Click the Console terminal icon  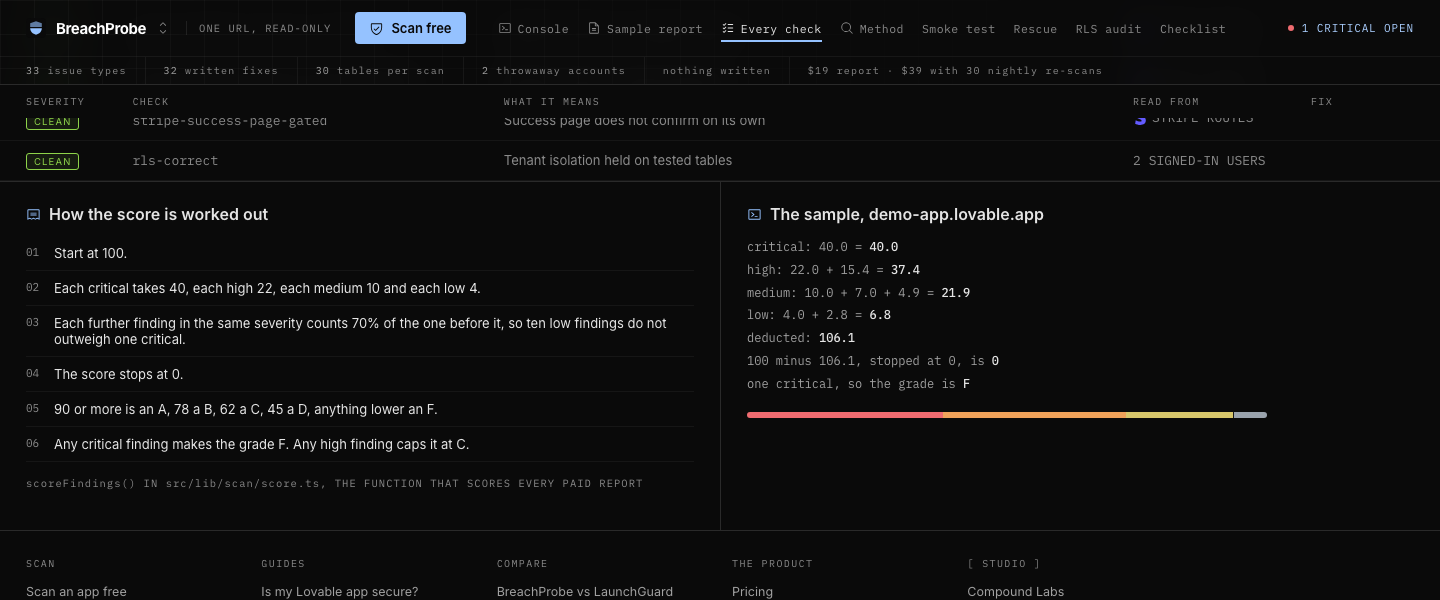(505, 29)
